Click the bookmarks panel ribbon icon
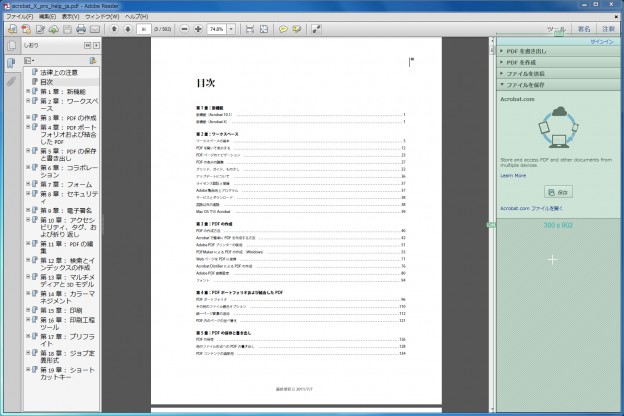Image resolution: width=624 pixels, height=416 pixels. pyautogui.click(x=11, y=63)
